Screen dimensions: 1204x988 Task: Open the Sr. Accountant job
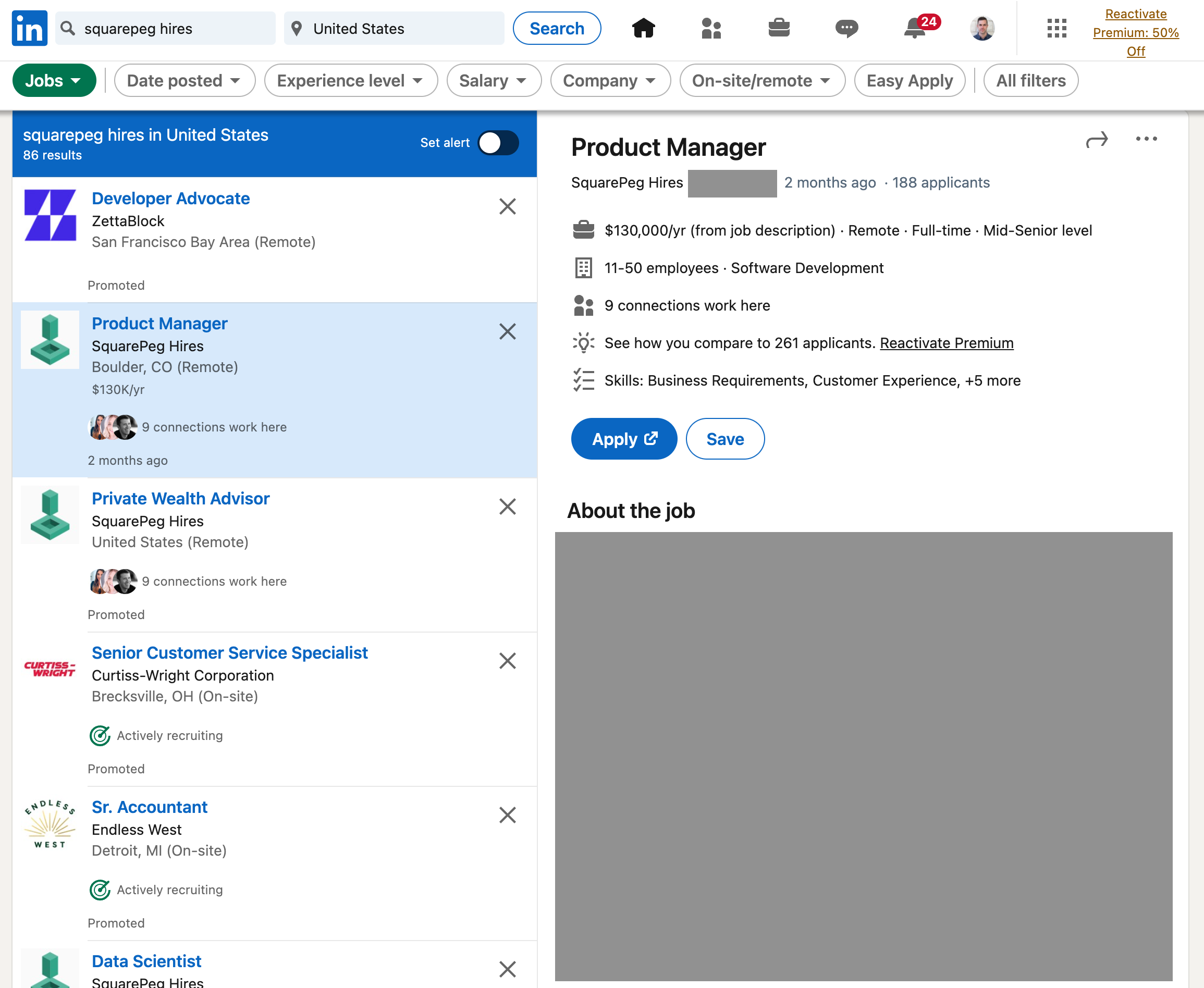tap(150, 807)
